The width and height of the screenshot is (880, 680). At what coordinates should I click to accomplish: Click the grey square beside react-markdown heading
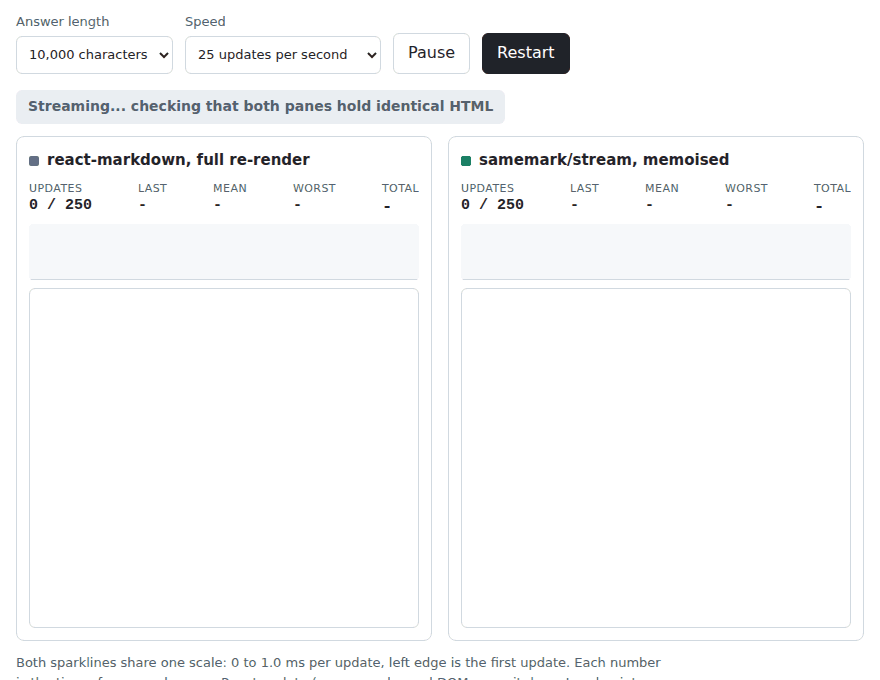click(34, 161)
